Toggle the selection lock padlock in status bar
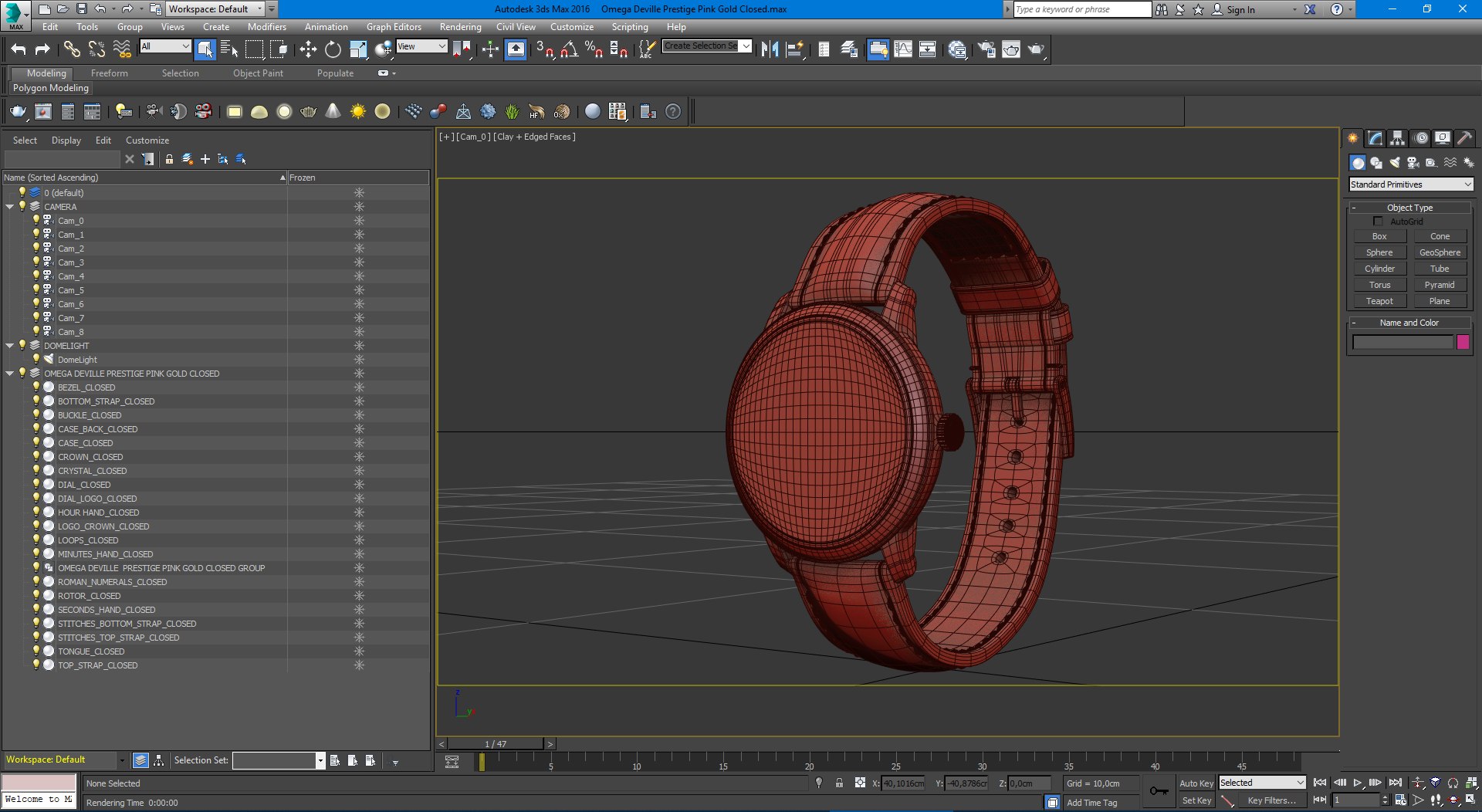1482x812 pixels. click(x=839, y=783)
